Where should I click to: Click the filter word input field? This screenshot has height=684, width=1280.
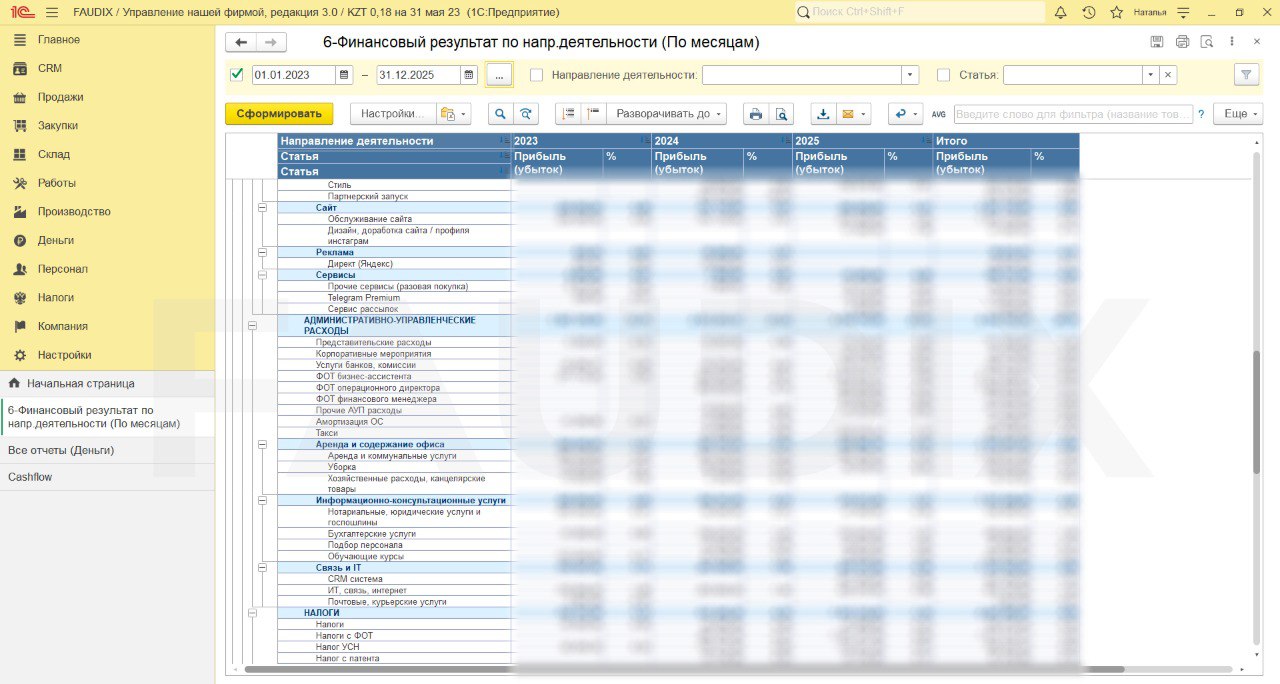(1072, 114)
